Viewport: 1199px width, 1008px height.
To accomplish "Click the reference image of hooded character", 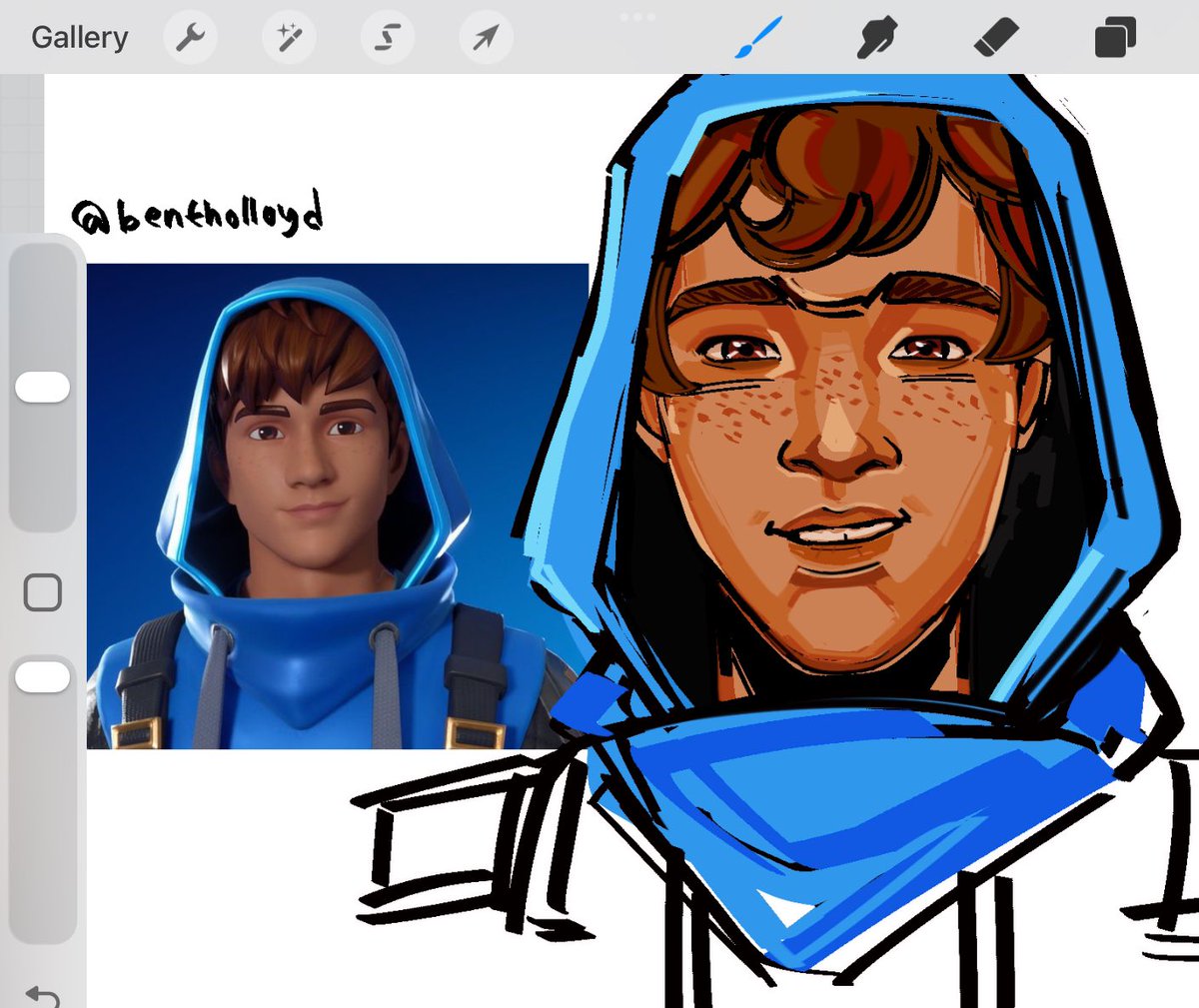I will (338, 506).
